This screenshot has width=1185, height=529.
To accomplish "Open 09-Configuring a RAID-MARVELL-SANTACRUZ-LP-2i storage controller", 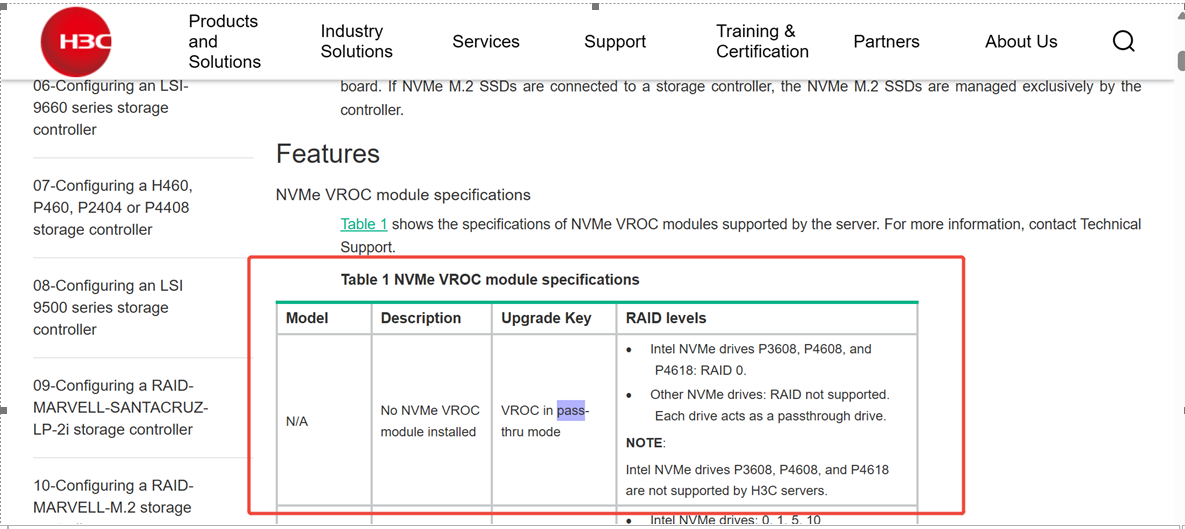I will (x=120, y=407).
